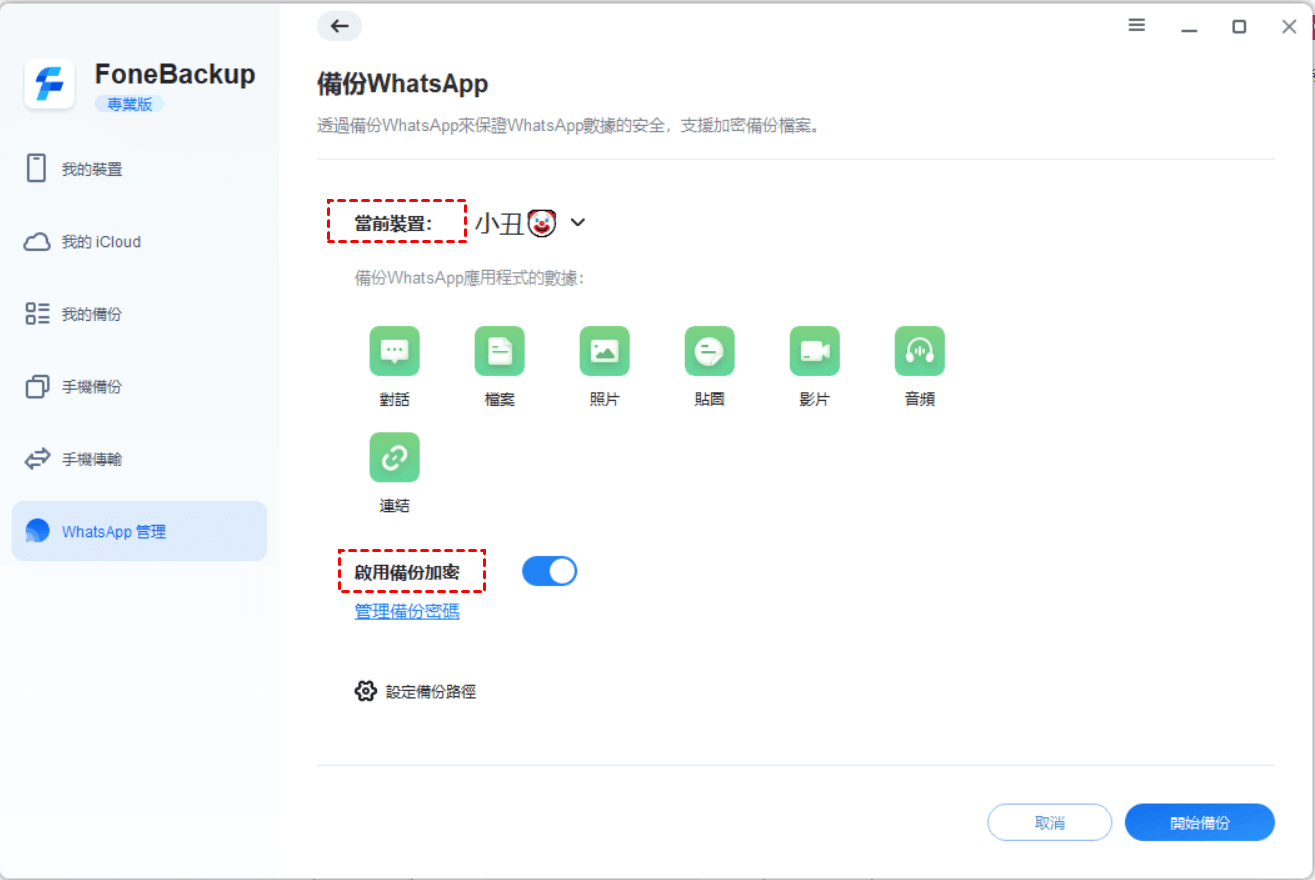
Task: Click the 影片 label text
Action: click(815, 399)
